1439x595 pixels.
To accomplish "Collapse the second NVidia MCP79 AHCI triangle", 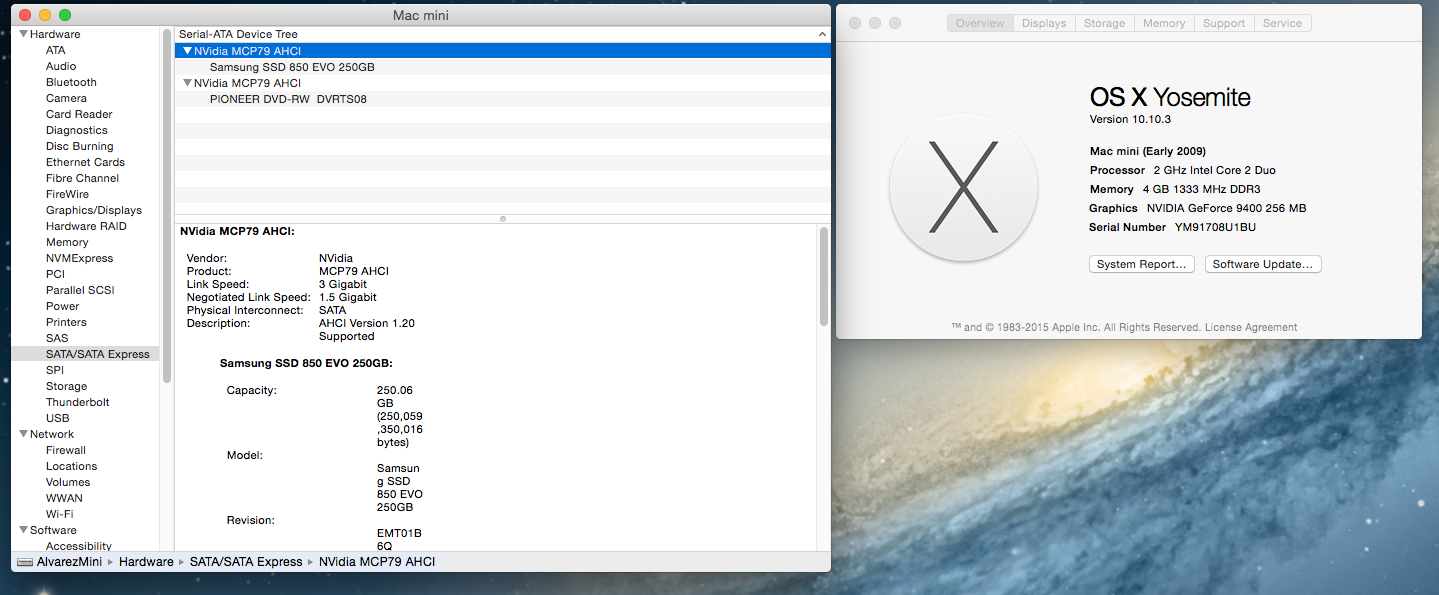I will (x=187, y=82).
